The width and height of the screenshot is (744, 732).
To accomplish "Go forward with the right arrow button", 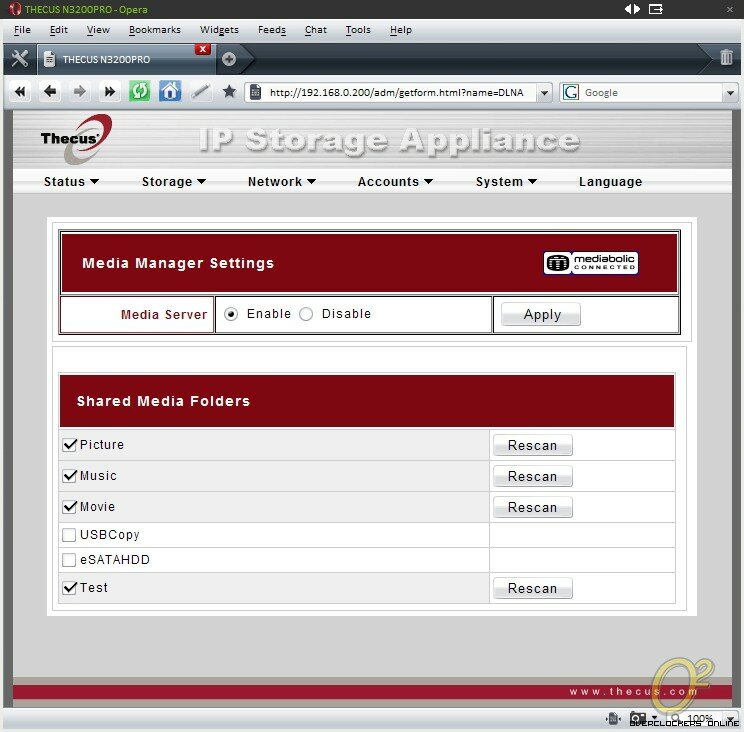I will 80,91.
